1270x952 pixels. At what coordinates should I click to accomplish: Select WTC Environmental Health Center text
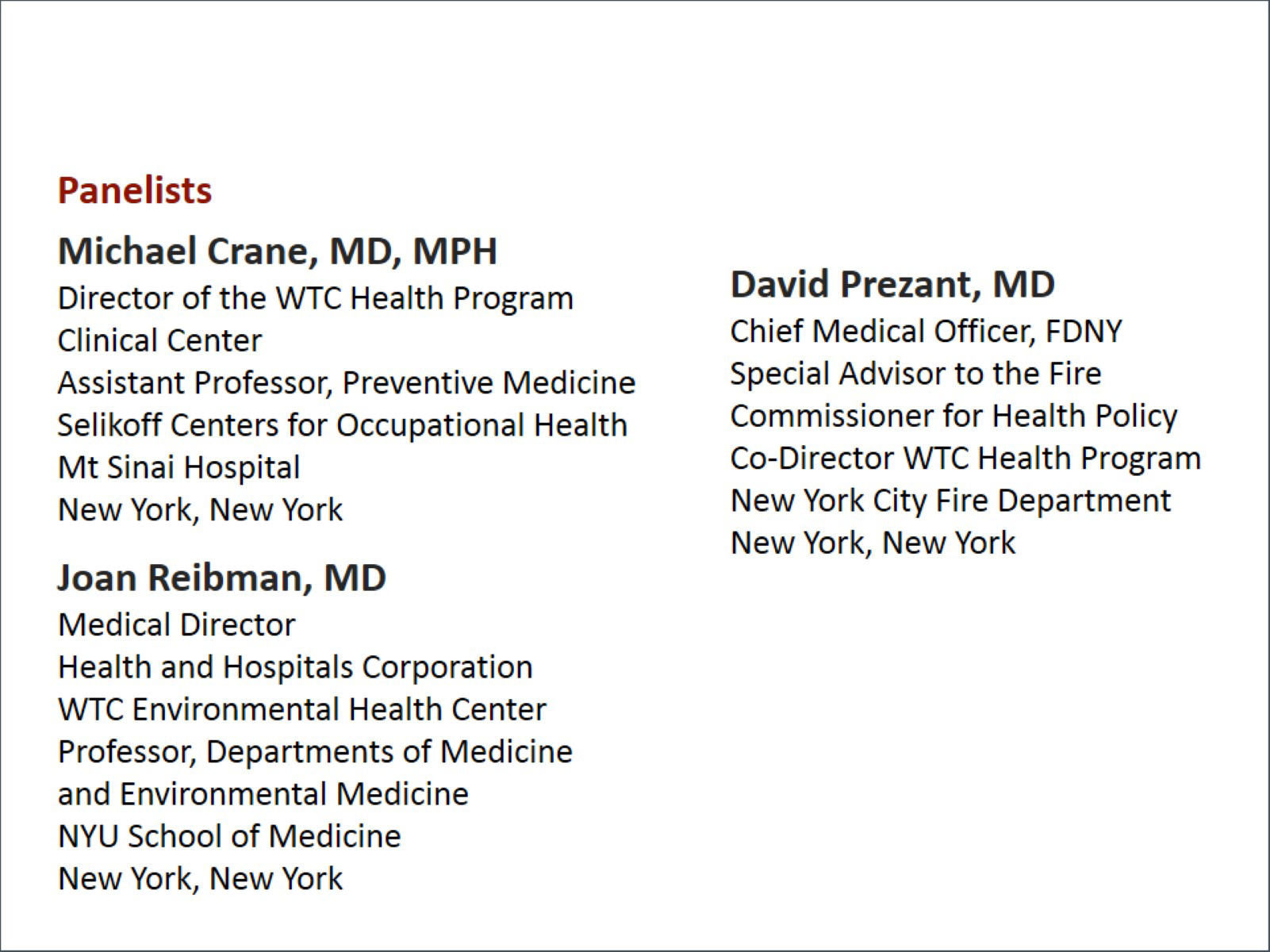point(301,709)
